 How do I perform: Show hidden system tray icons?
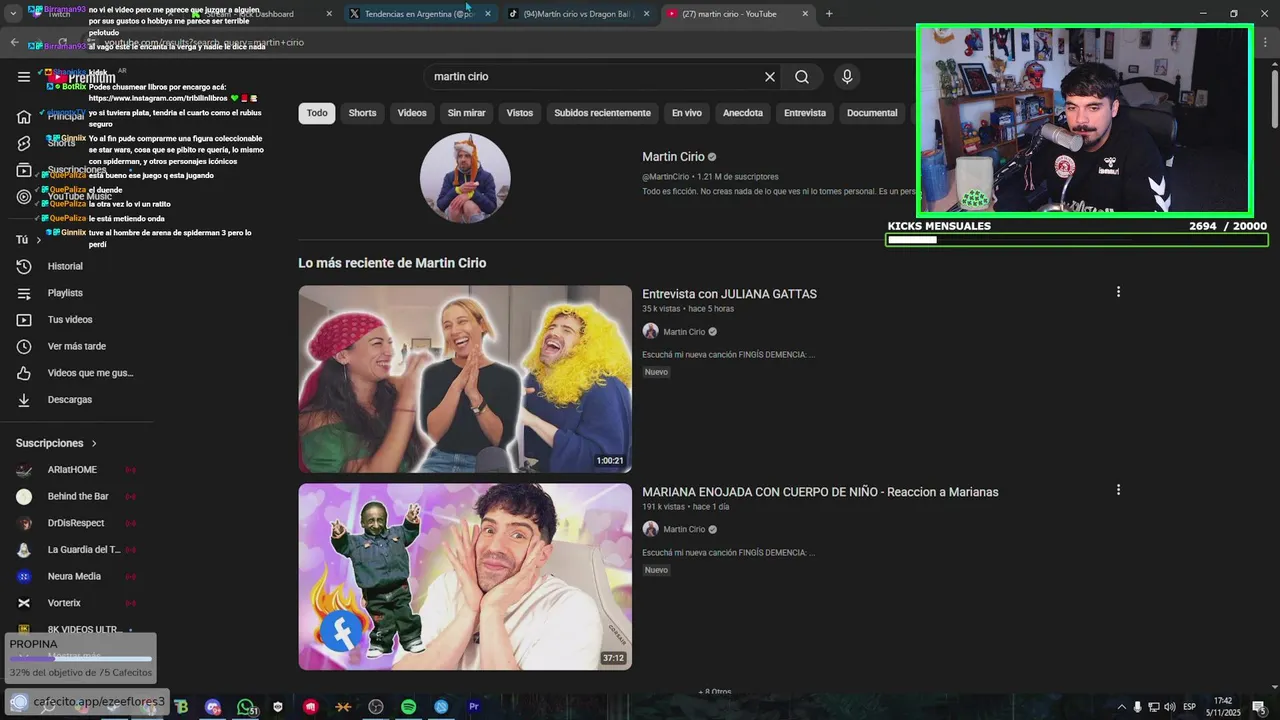click(1121, 707)
